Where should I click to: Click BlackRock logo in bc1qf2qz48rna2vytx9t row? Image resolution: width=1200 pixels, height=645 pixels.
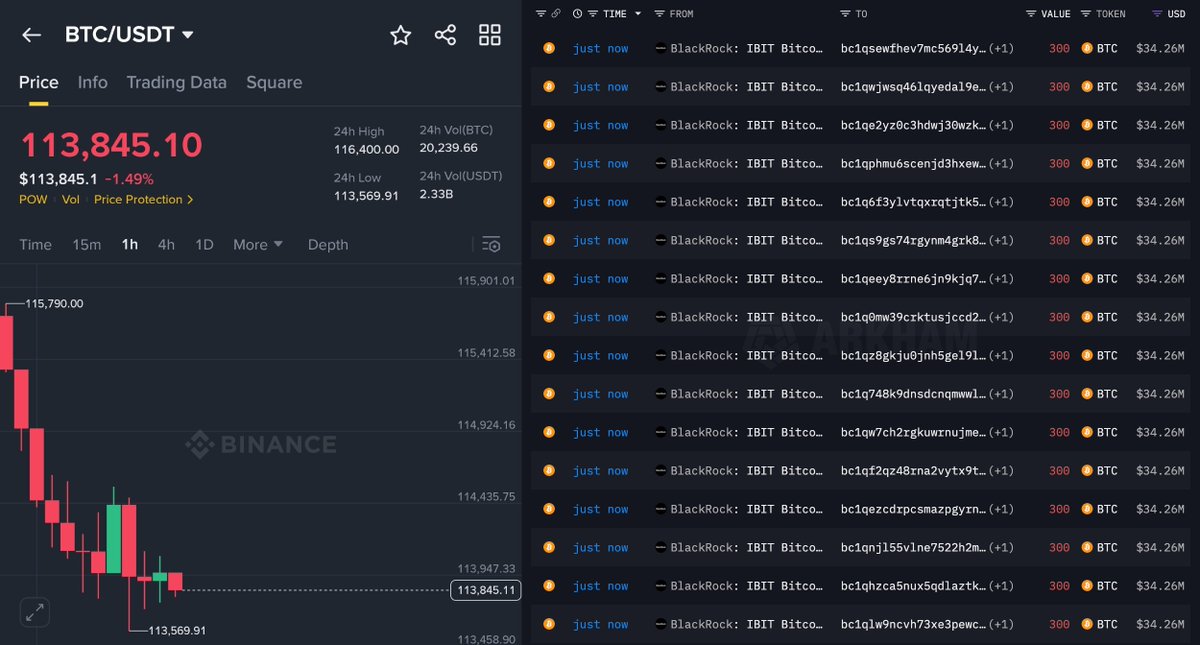pos(661,471)
